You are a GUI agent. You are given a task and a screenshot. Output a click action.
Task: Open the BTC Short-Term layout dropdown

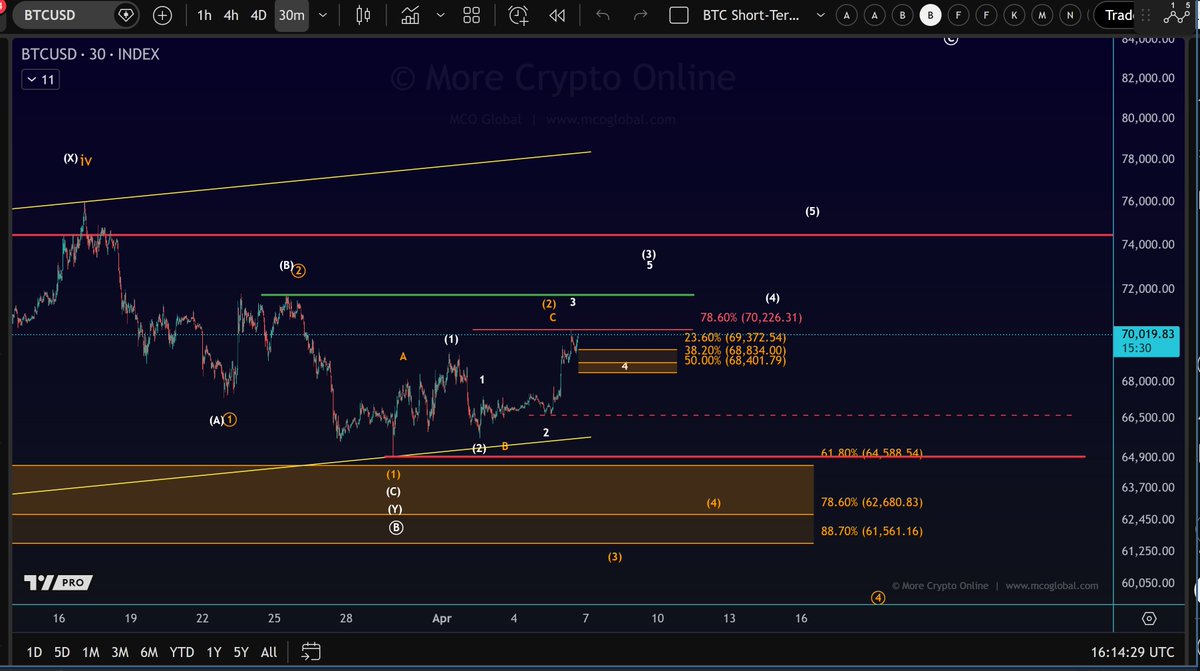point(821,15)
